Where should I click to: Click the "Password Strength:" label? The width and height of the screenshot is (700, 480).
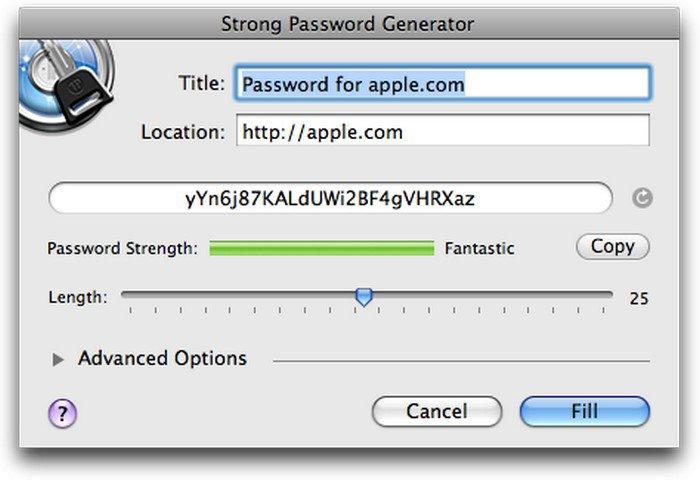pos(122,248)
